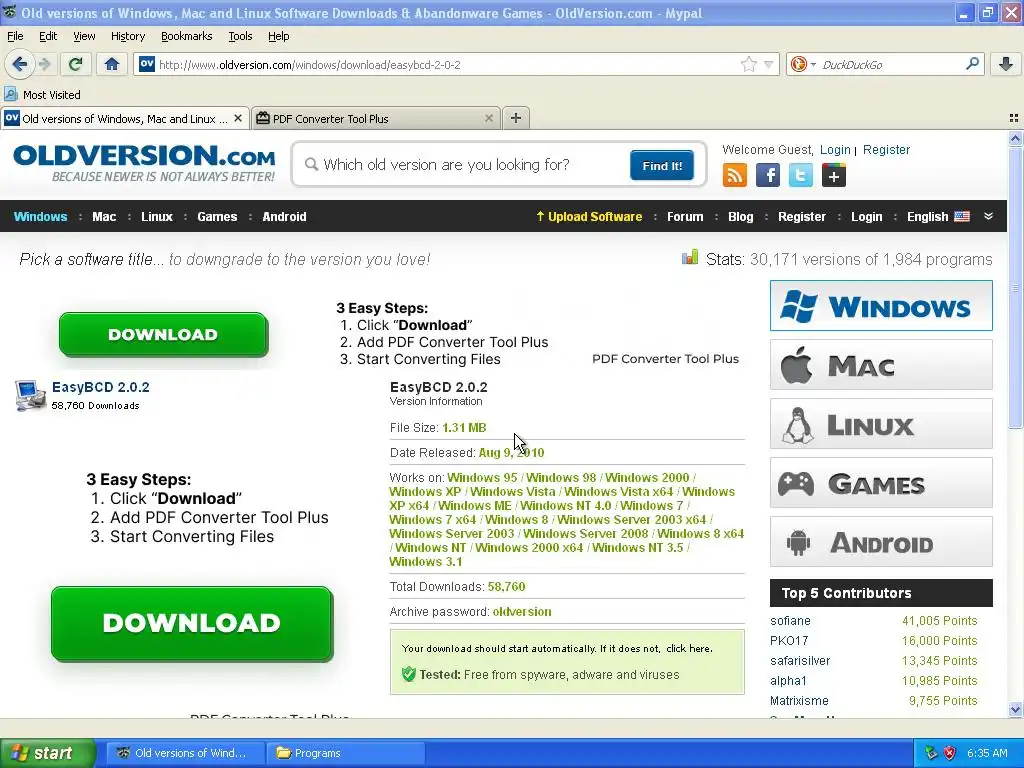Go back with the browser back arrow

click(20, 64)
